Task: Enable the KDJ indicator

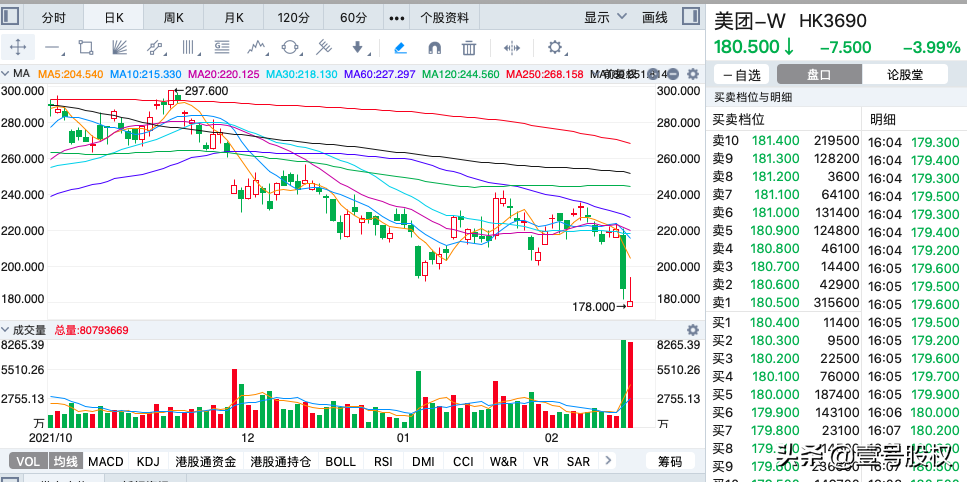Action: tap(148, 461)
